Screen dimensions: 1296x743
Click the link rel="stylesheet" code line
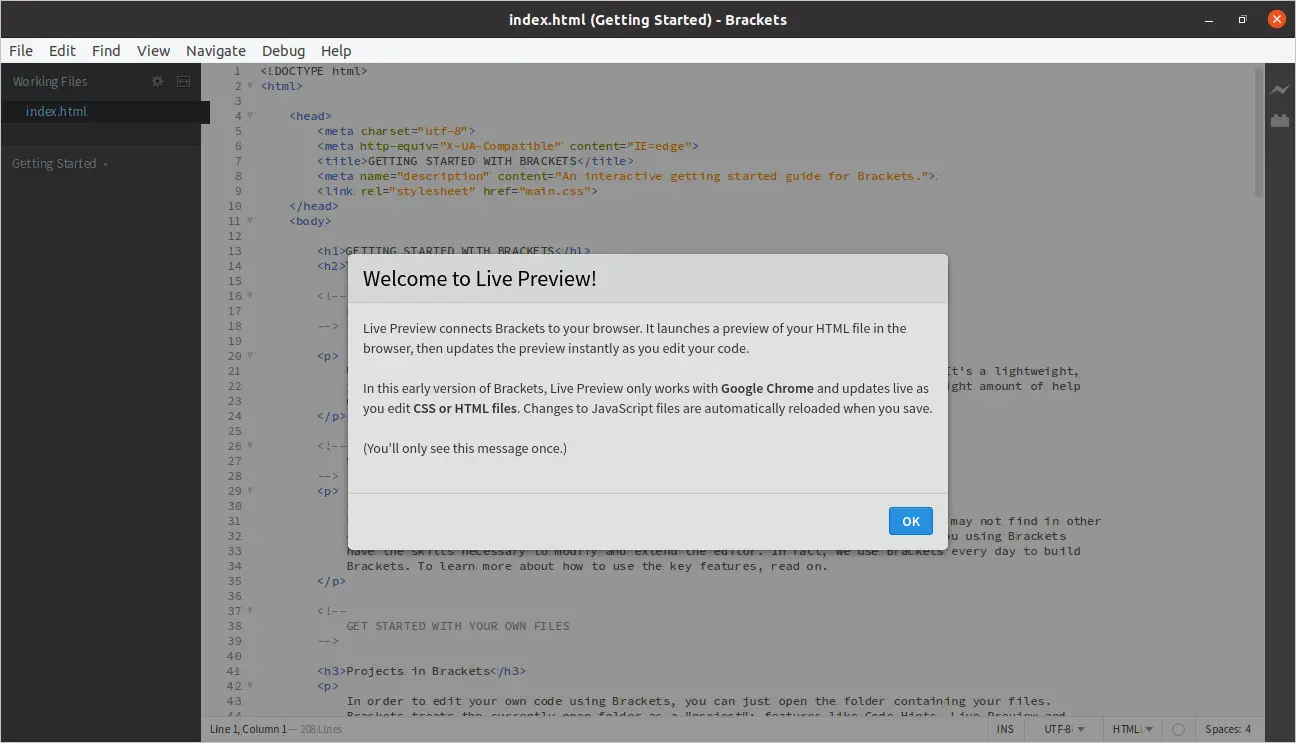click(457, 191)
